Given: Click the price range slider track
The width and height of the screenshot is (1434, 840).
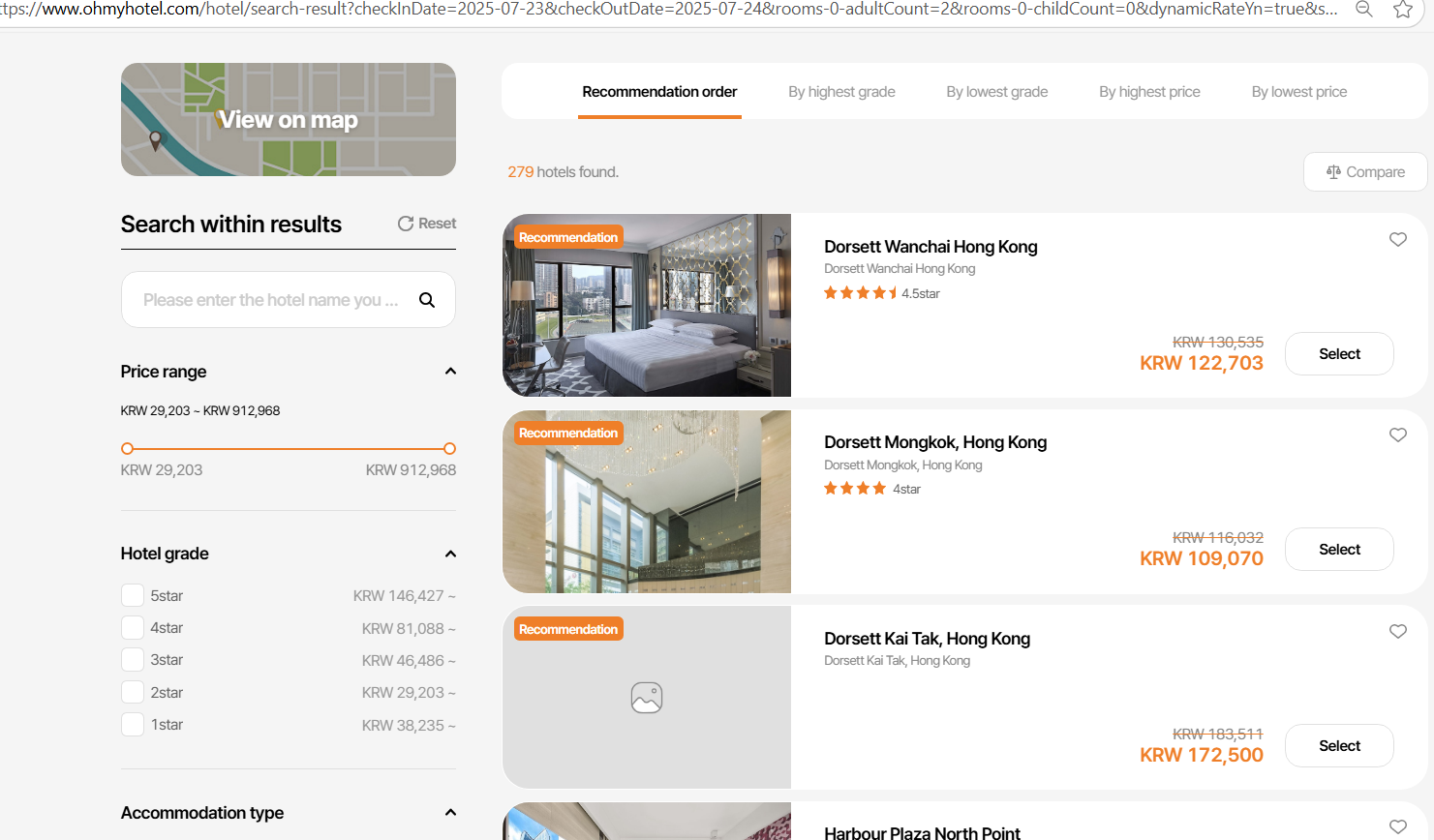Looking at the screenshot, I should [x=289, y=448].
